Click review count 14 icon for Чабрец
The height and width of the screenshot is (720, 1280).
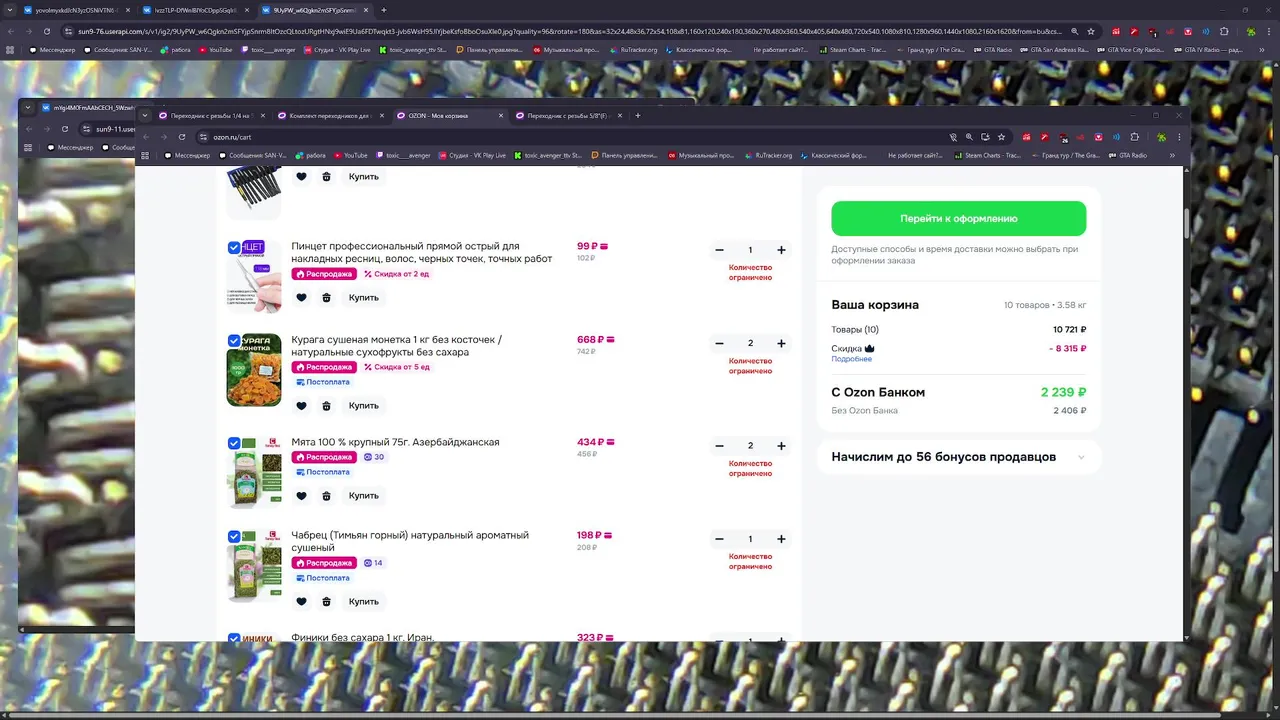374,563
